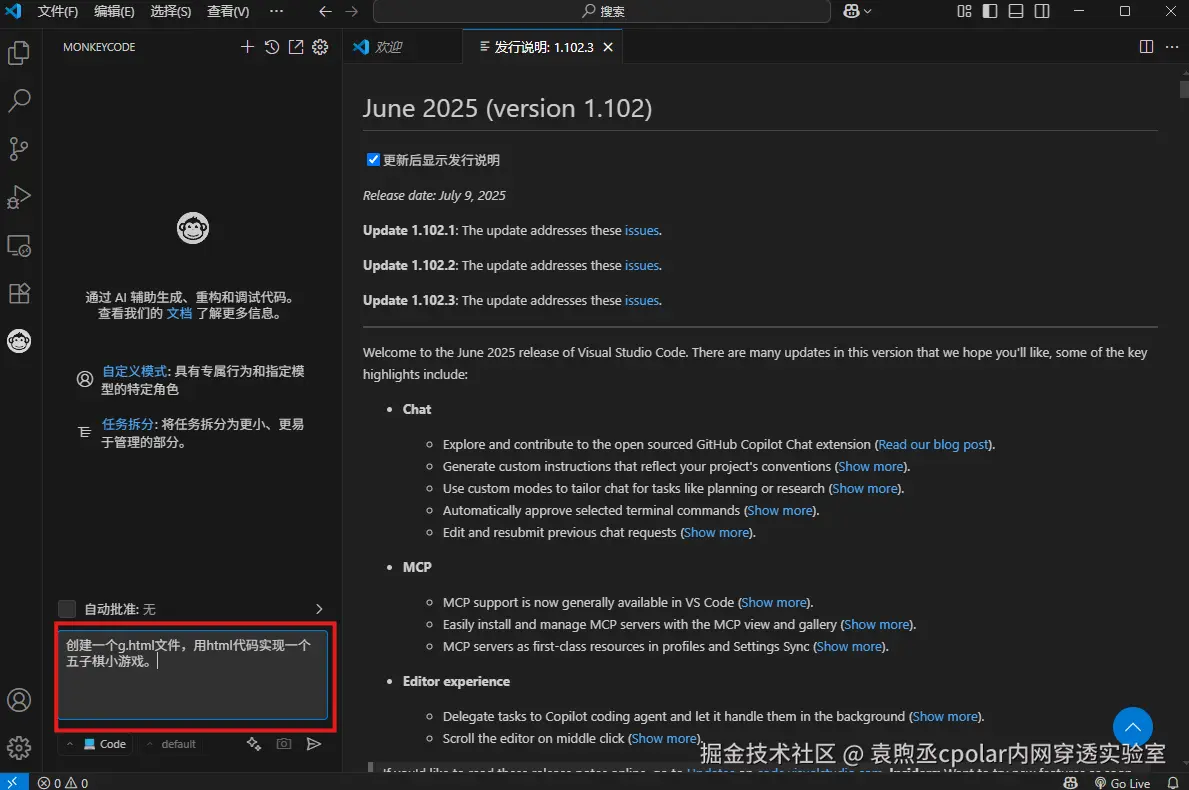Uncheck 更新后显示发行说明 checkbox
This screenshot has width=1189, height=790.
click(x=373, y=159)
